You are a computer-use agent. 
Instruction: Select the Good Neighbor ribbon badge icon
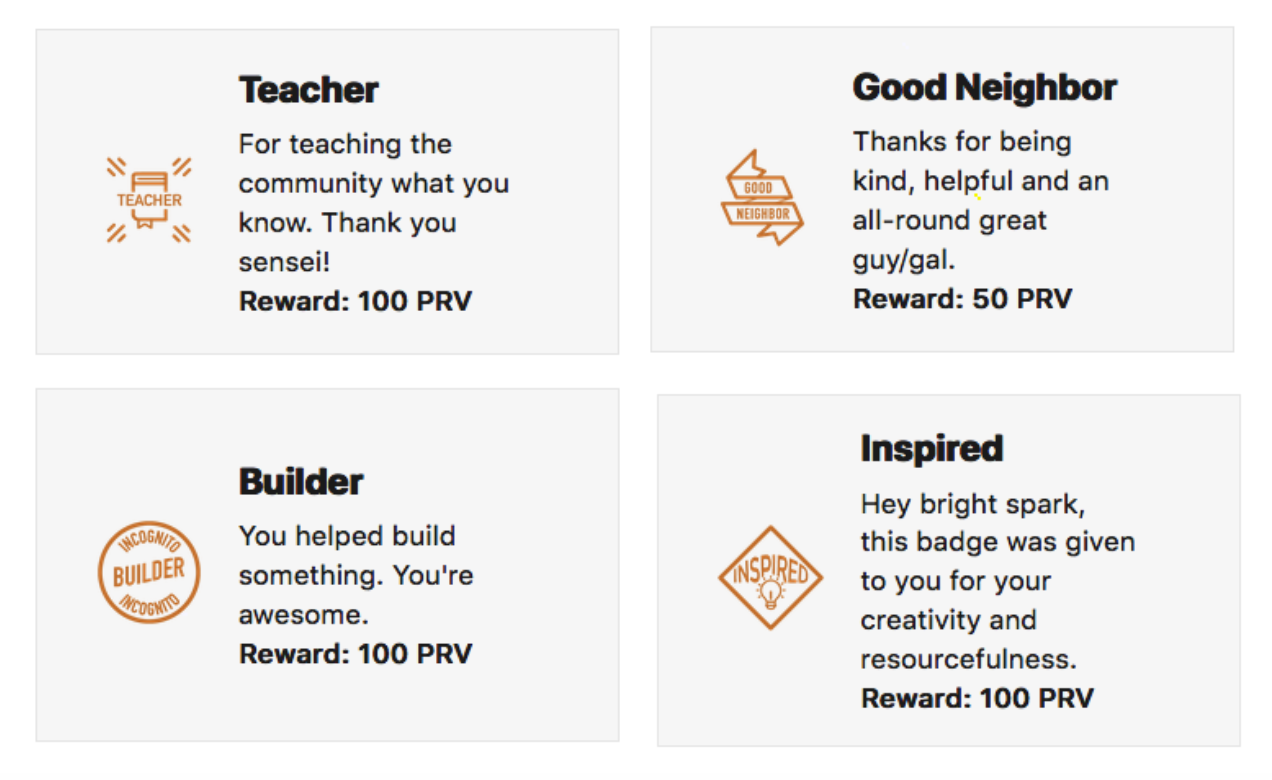tap(762, 197)
